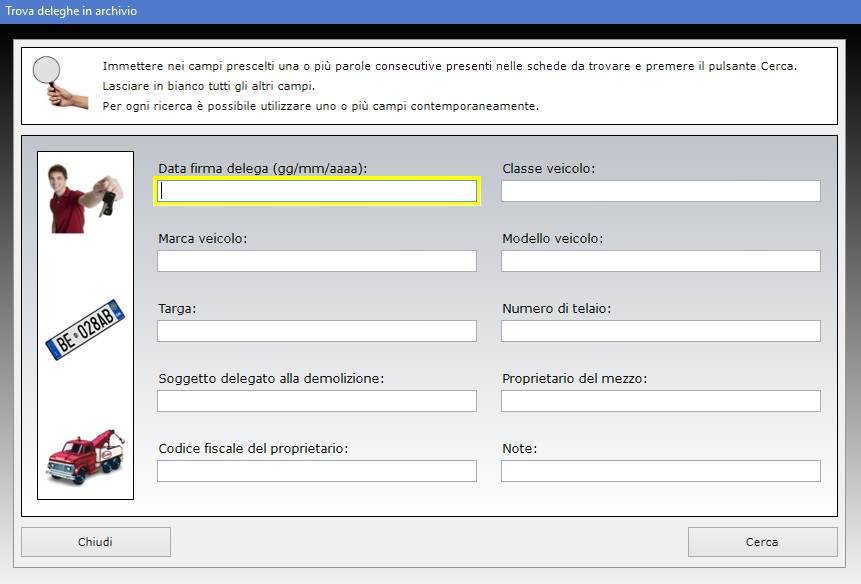
Task: Click the Soggetto delegato alla demolizione field
Action: pos(317,401)
